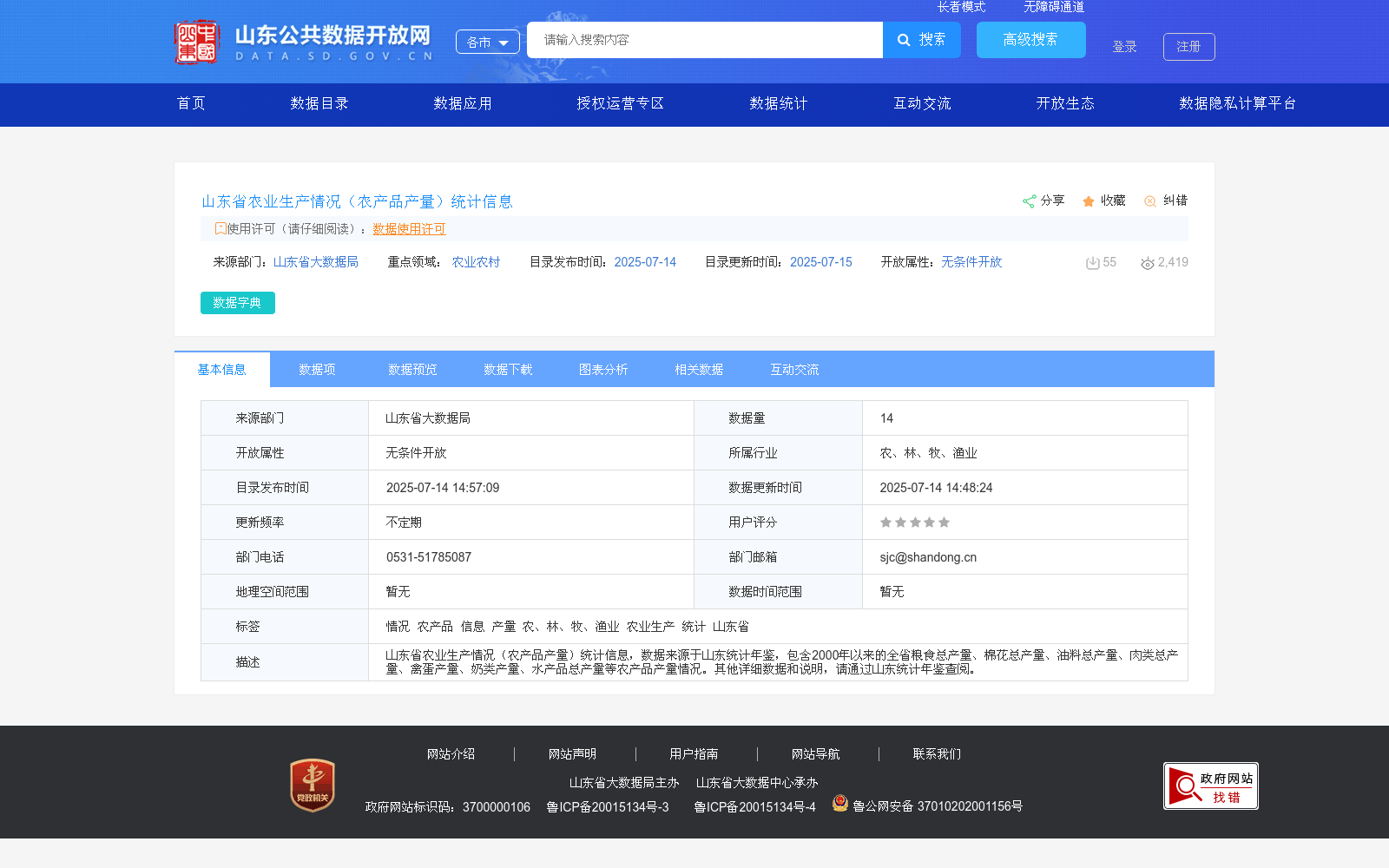Enable 长者模式 elder mode

pos(961,6)
